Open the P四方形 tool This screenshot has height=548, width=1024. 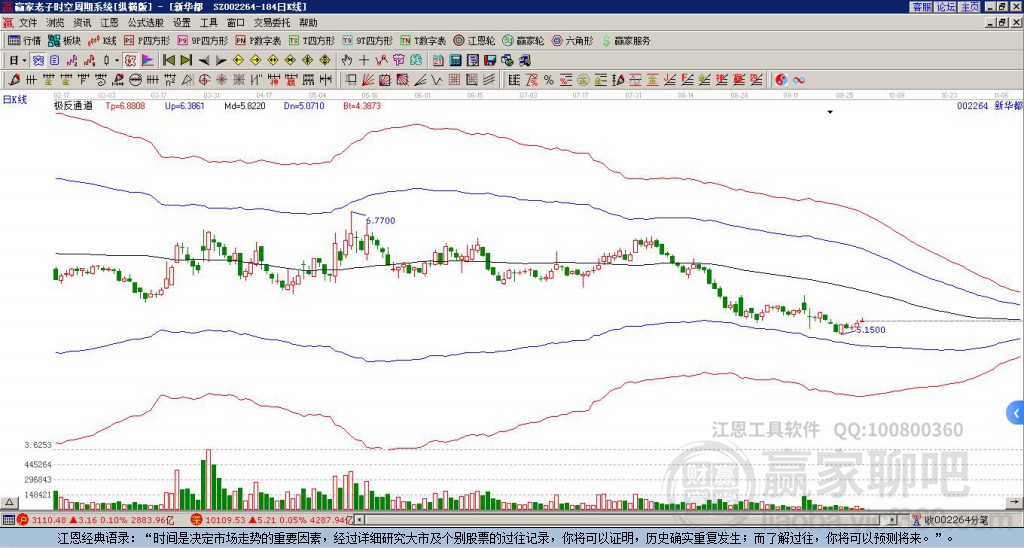point(147,40)
